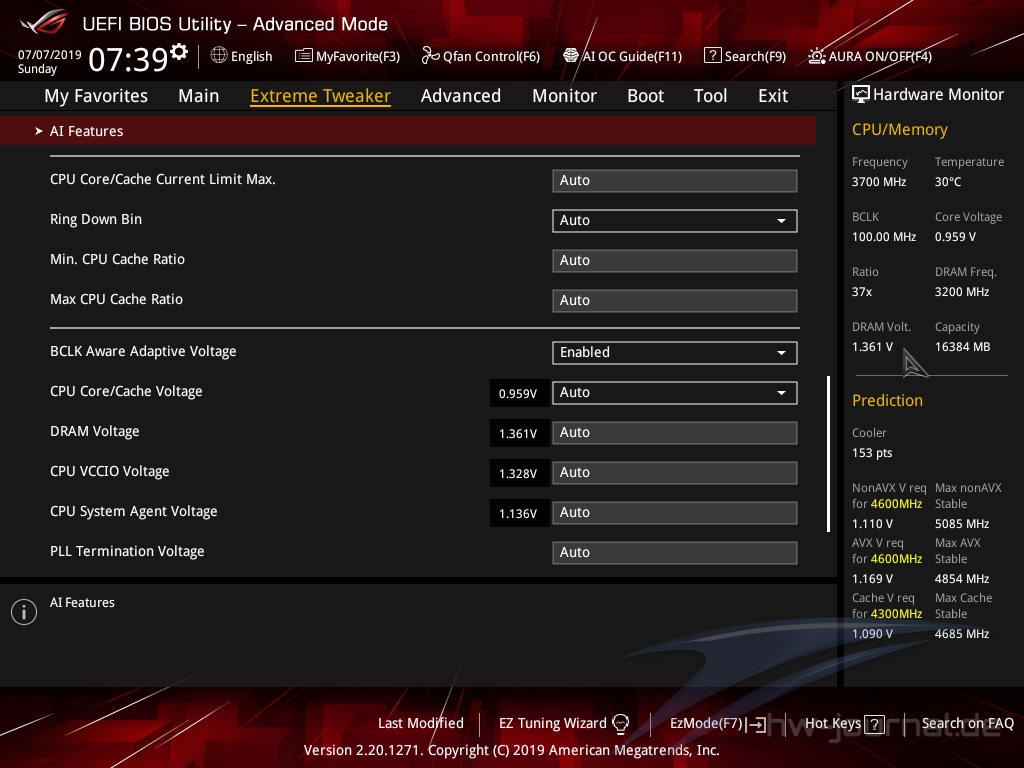
Task: Toggle AURA ON/OFF light icon
Action: [816, 56]
